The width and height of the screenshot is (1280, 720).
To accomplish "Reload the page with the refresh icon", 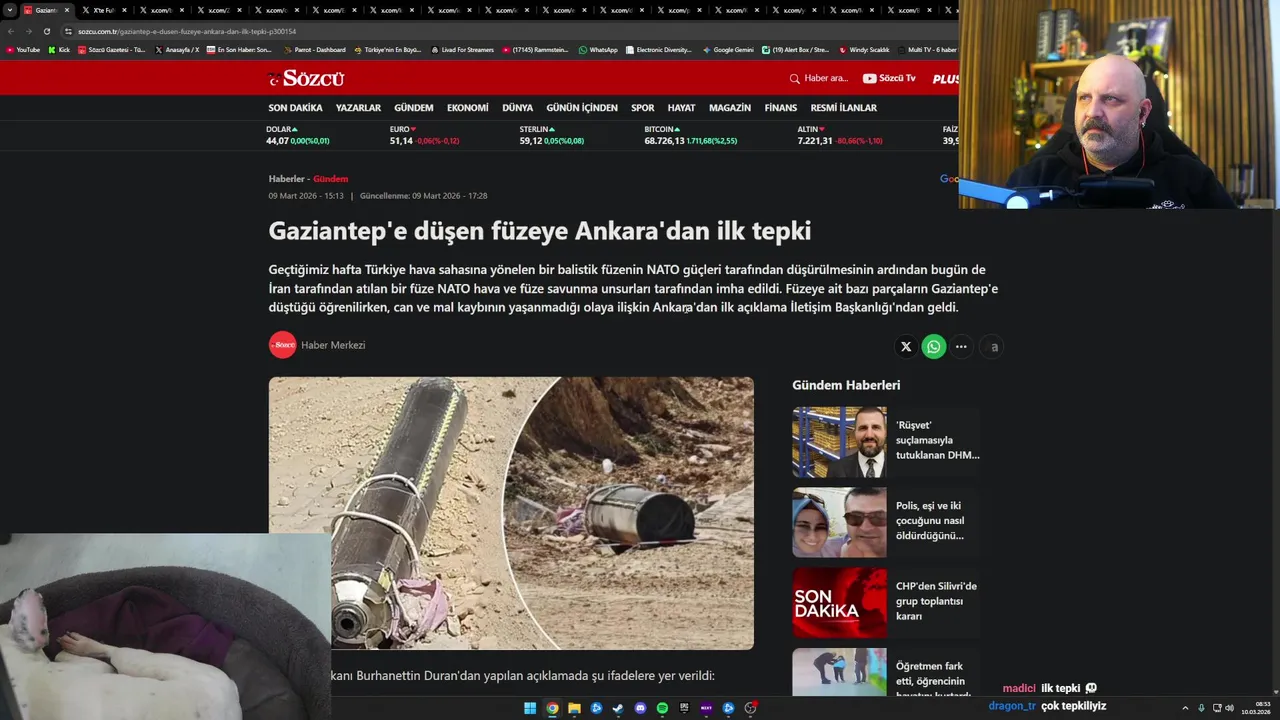I will coord(46,31).
